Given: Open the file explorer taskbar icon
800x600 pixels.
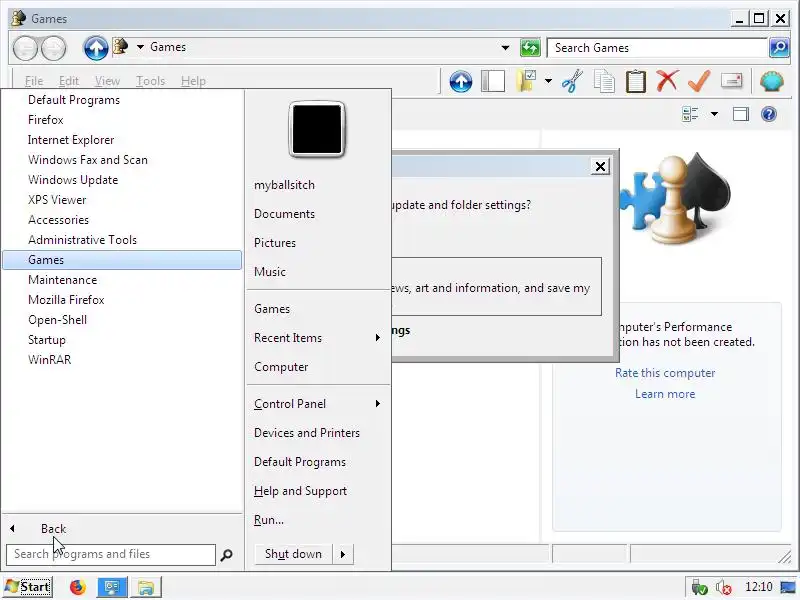Looking at the screenshot, I should coord(146,587).
